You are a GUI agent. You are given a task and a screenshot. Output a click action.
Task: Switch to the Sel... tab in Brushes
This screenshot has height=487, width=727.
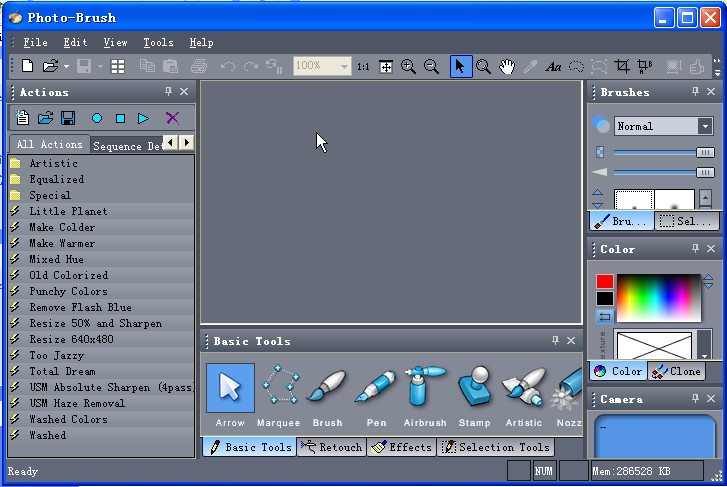coord(685,221)
